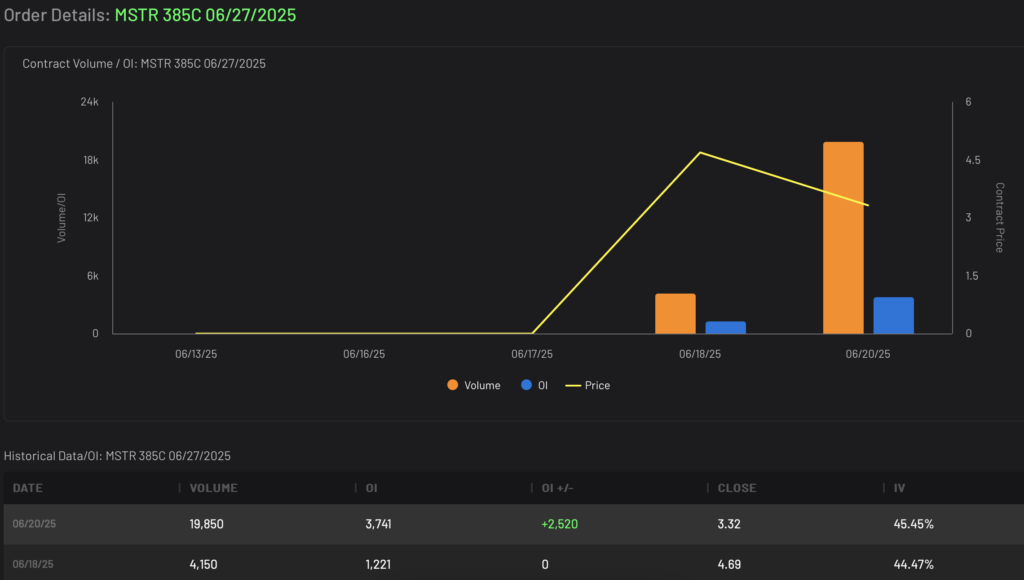
Task: Click the Contract Price axis title
Action: coord(999,218)
